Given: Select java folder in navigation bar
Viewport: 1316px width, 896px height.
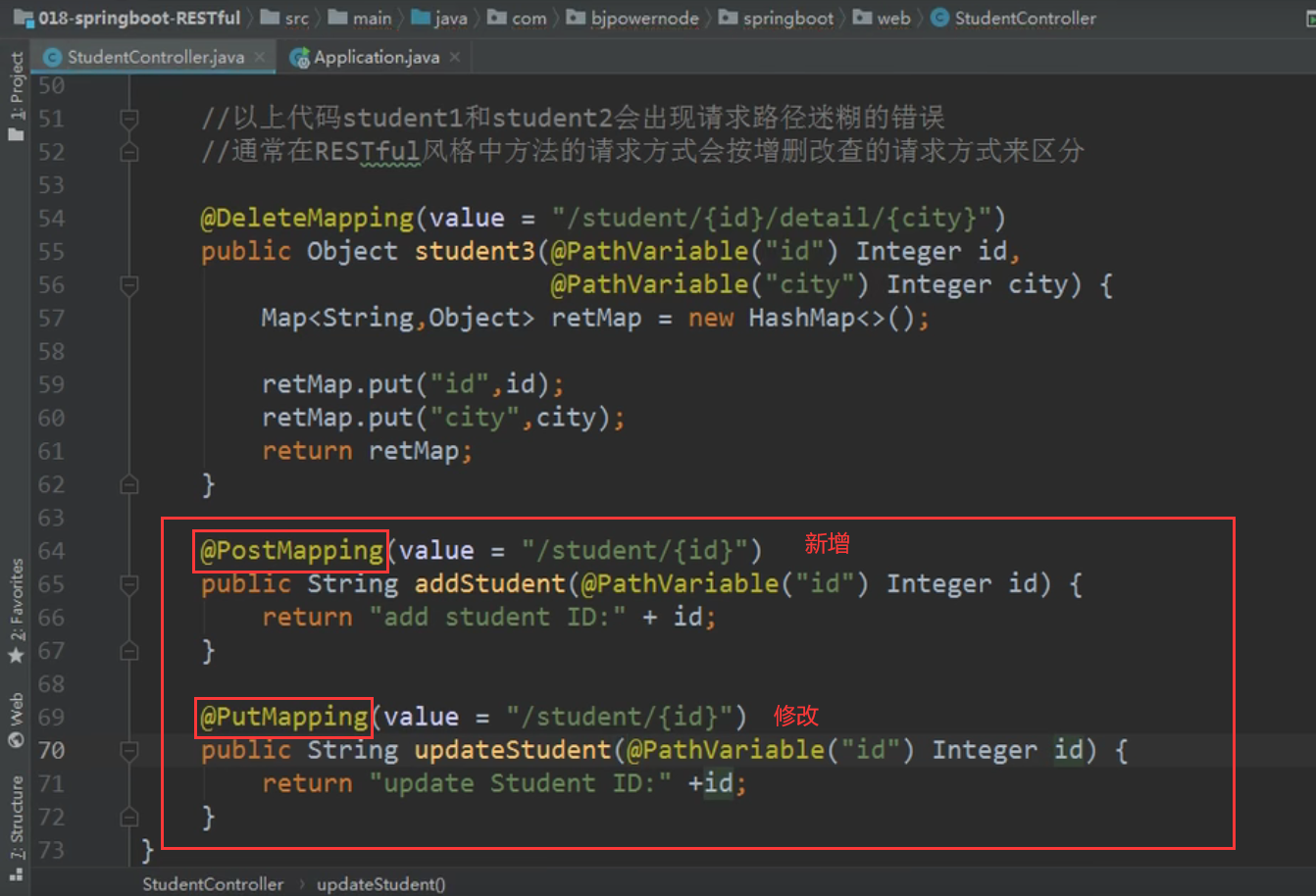Looking at the screenshot, I should 439,18.
